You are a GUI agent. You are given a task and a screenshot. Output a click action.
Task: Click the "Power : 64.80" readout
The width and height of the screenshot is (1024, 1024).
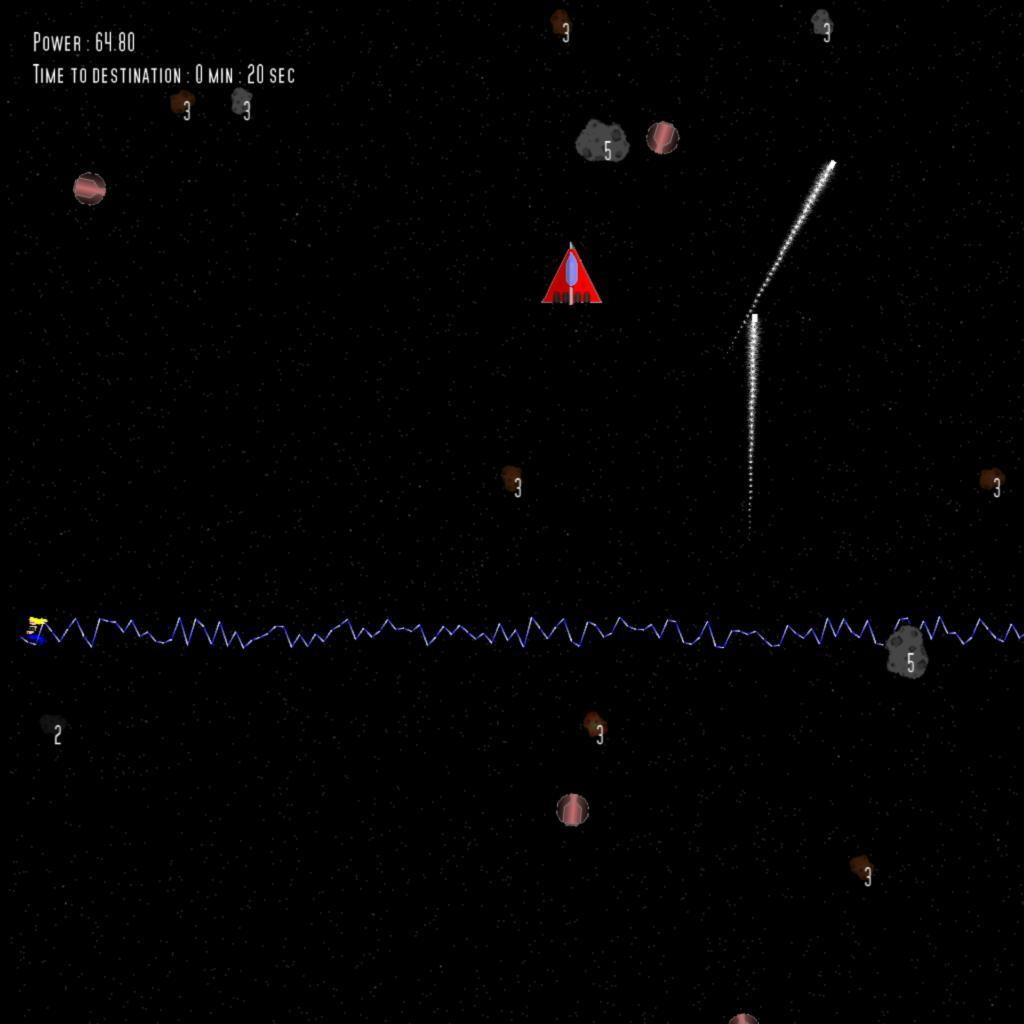point(84,42)
